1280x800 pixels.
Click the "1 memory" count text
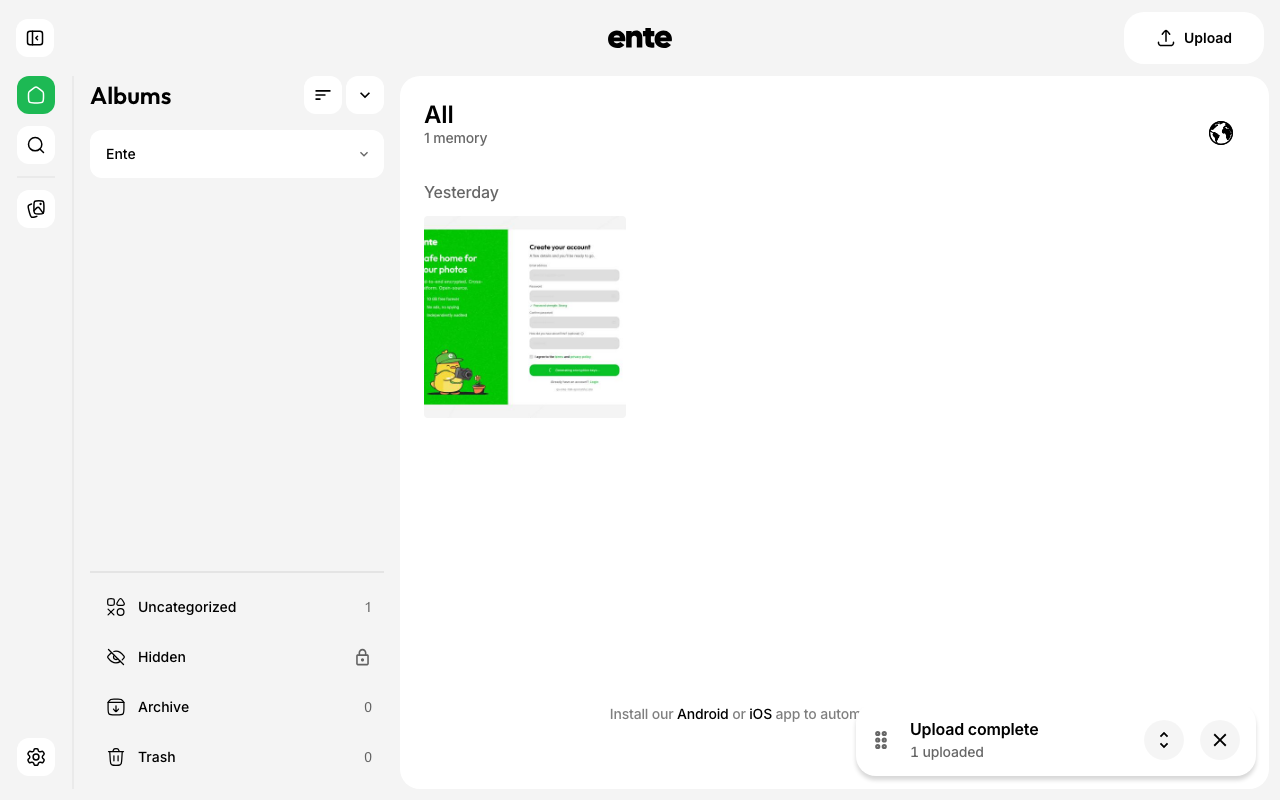click(x=456, y=138)
